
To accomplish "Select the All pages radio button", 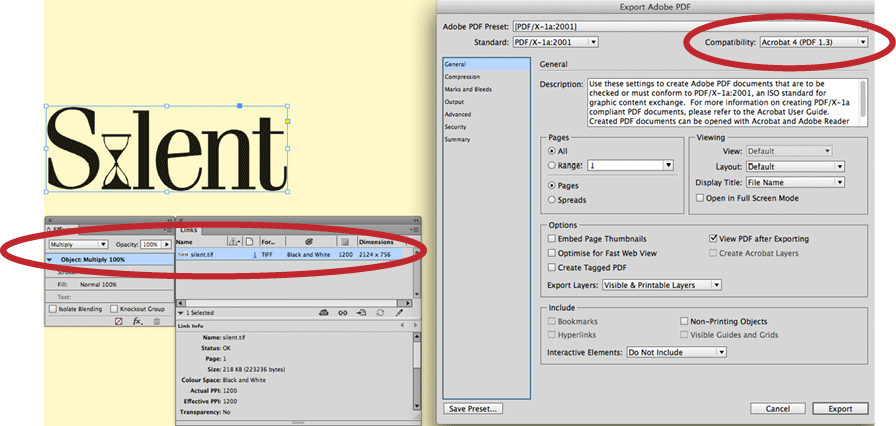I will pos(551,151).
